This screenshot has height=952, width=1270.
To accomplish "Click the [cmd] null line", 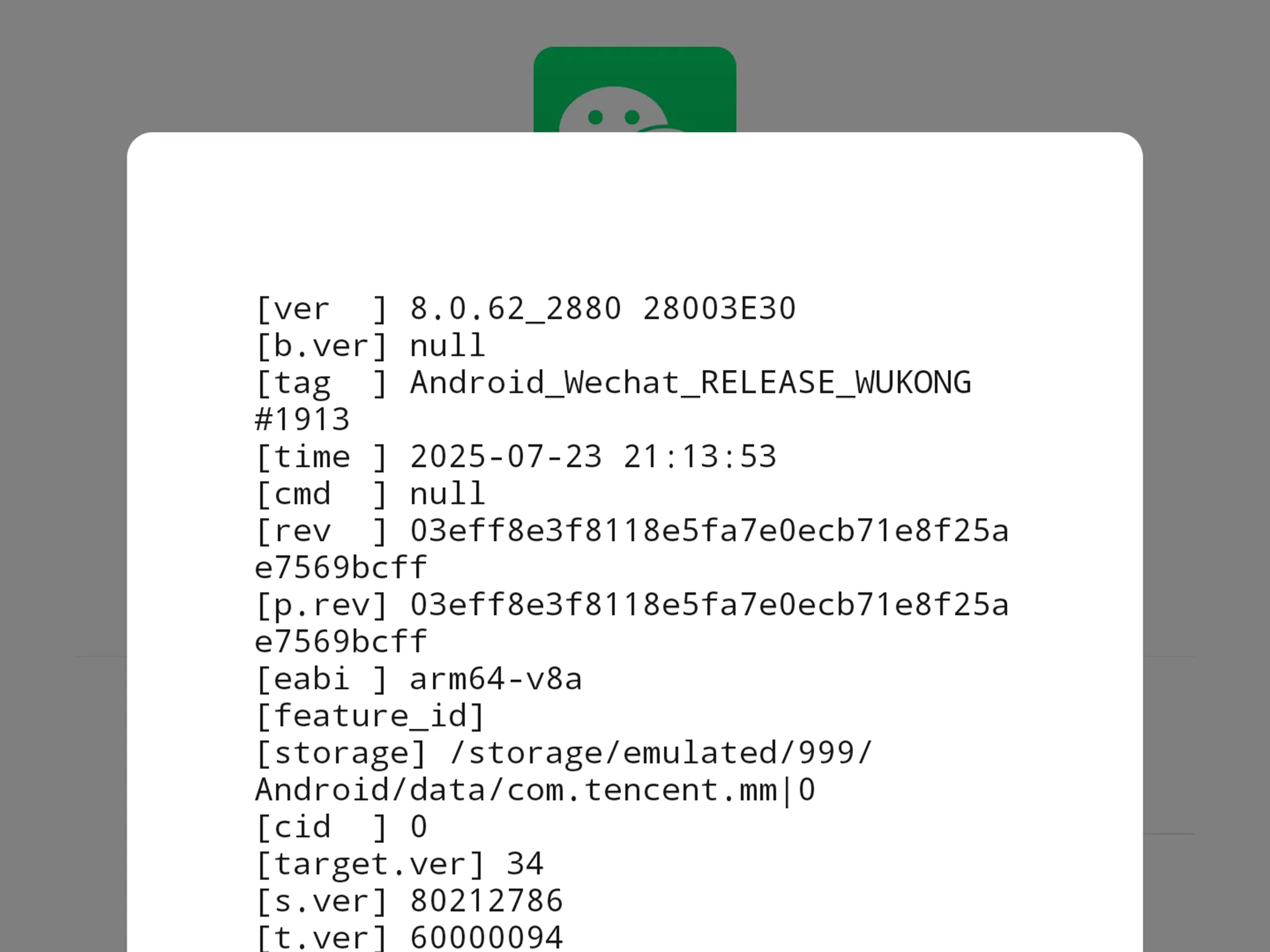I will (x=370, y=494).
